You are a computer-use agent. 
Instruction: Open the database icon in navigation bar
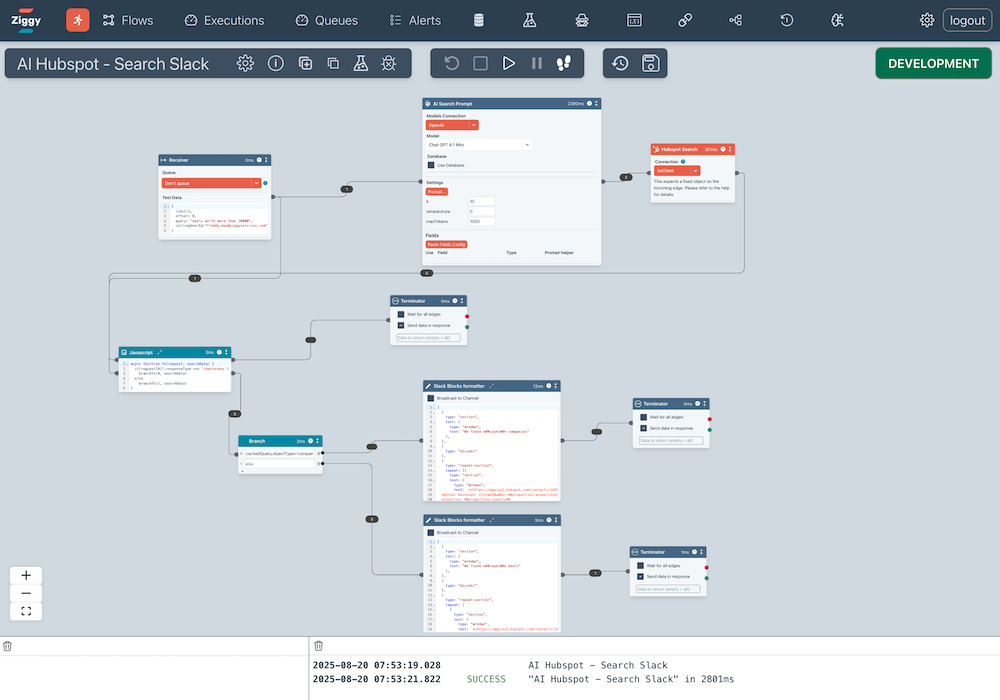478,20
